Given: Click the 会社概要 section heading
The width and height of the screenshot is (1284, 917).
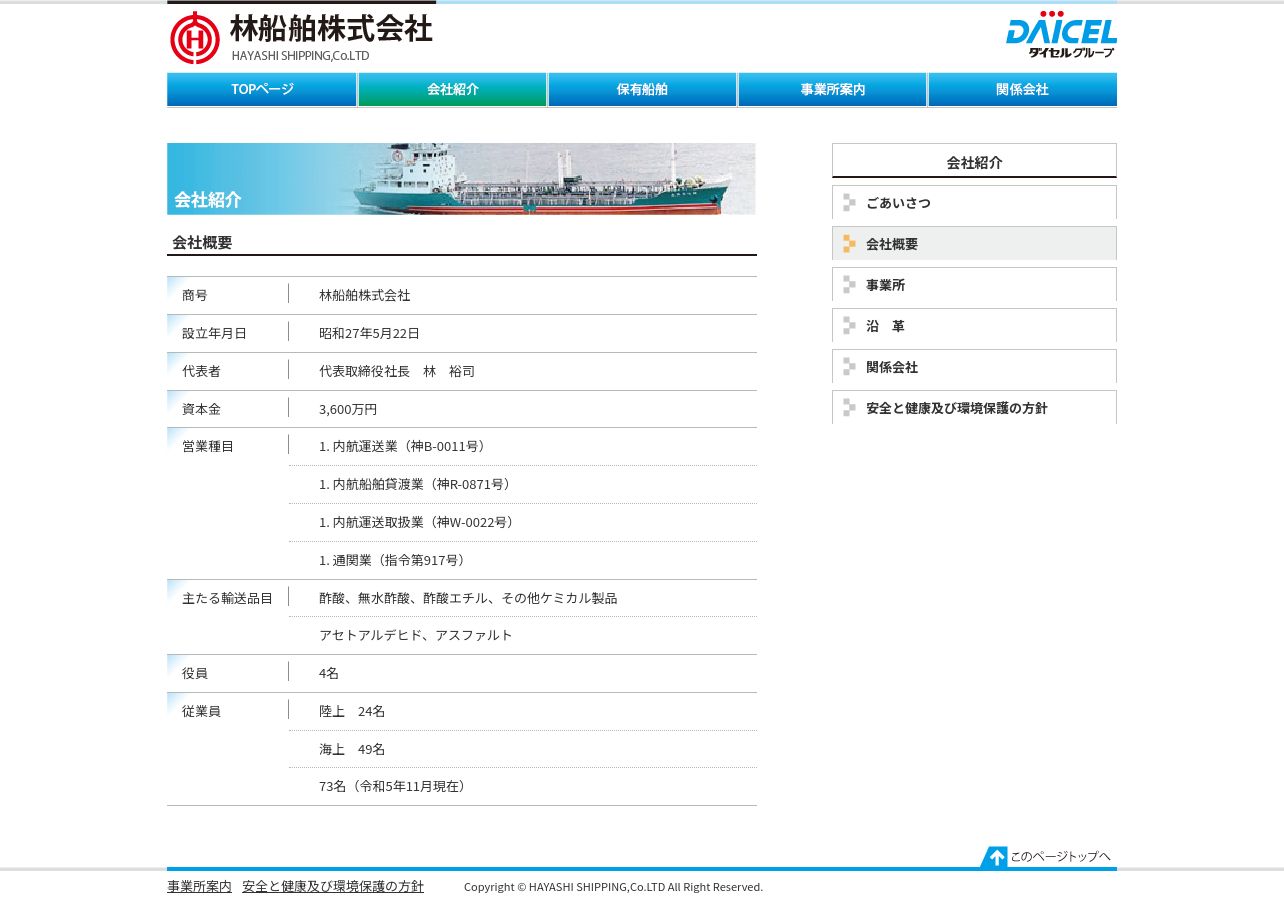Looking at the screenshot, I should (x=202, y=242).
